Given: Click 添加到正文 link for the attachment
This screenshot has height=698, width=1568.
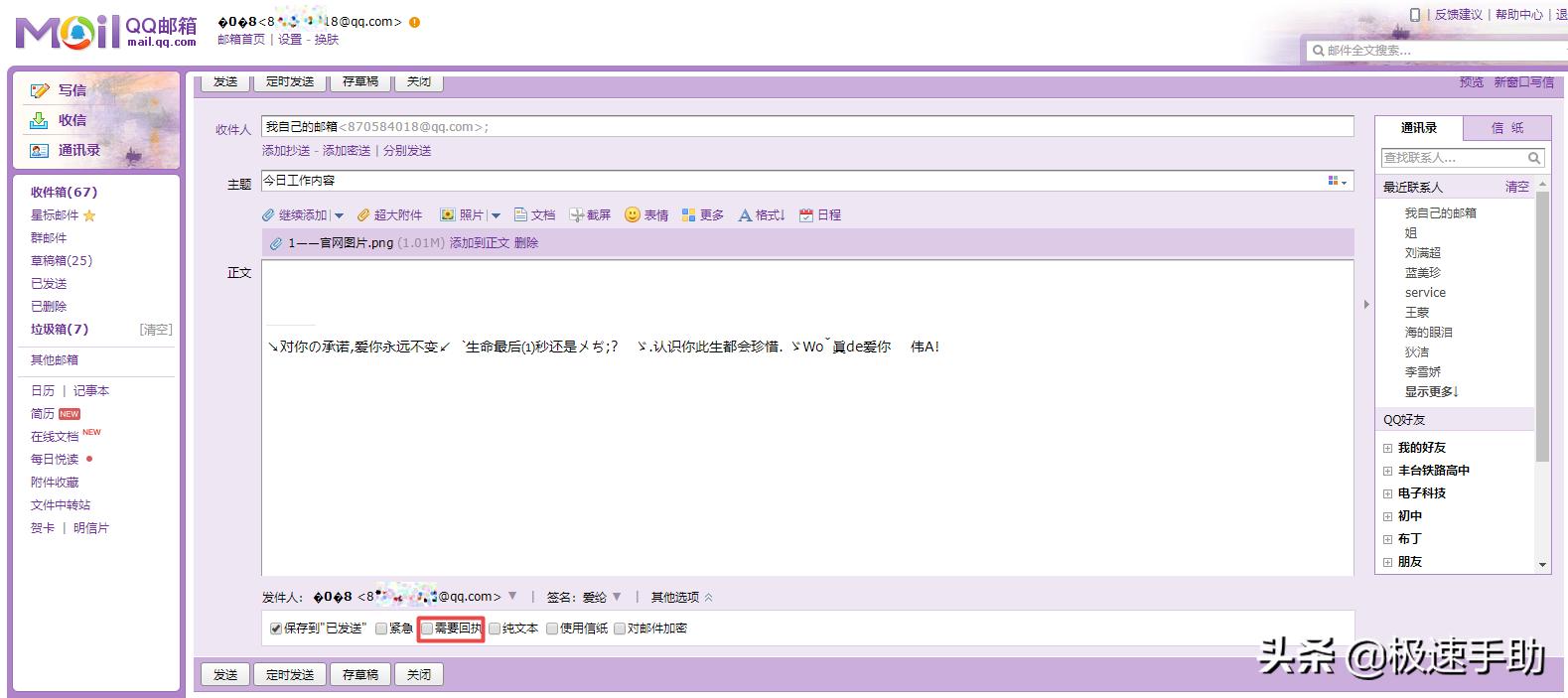Looking at the screenshot, I should point(480,243).
